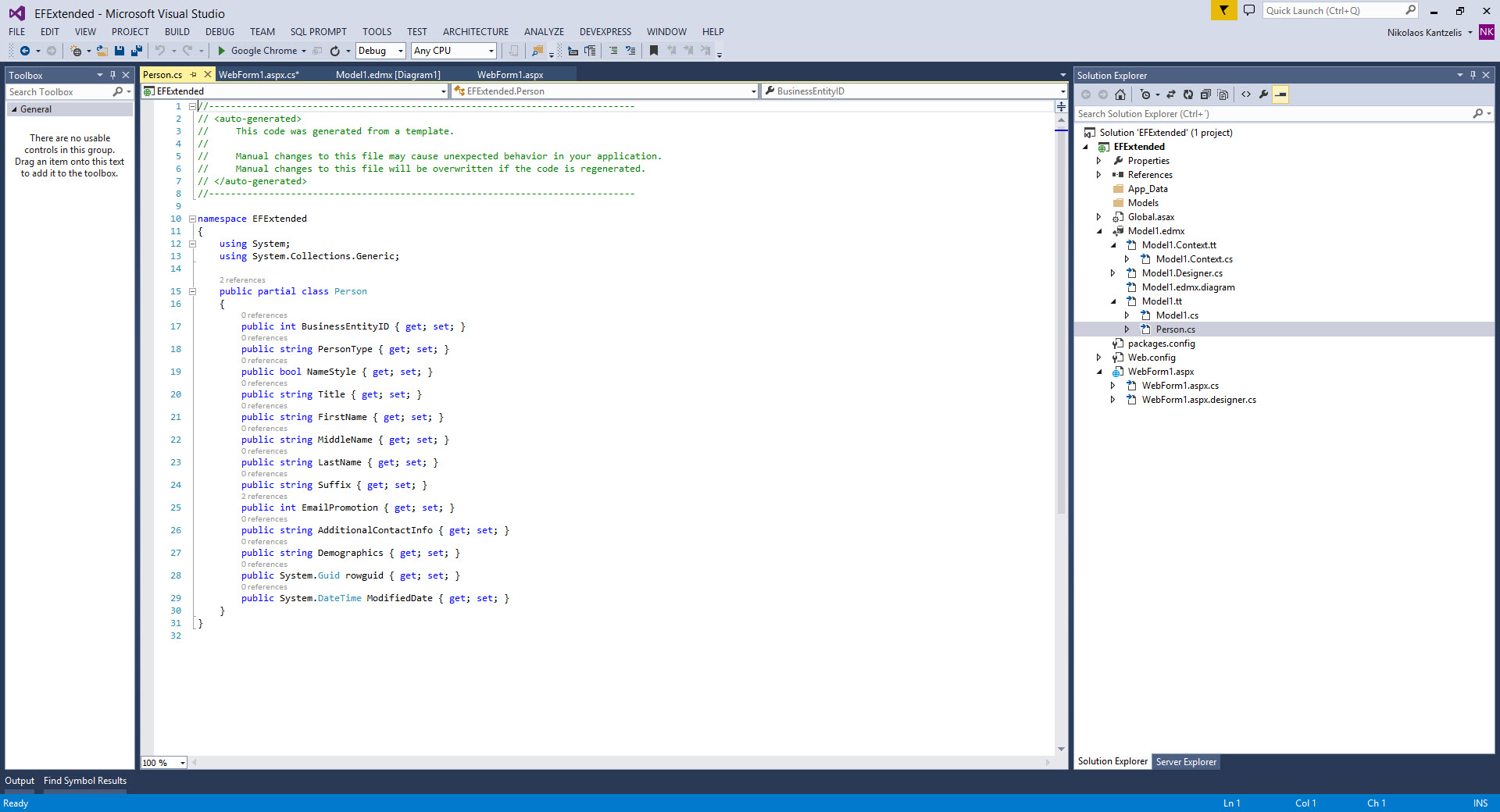Pin the Toolbox panel with auto-hide pin
This screenshot has height=812, width=1500.
(x=112, y=75)
